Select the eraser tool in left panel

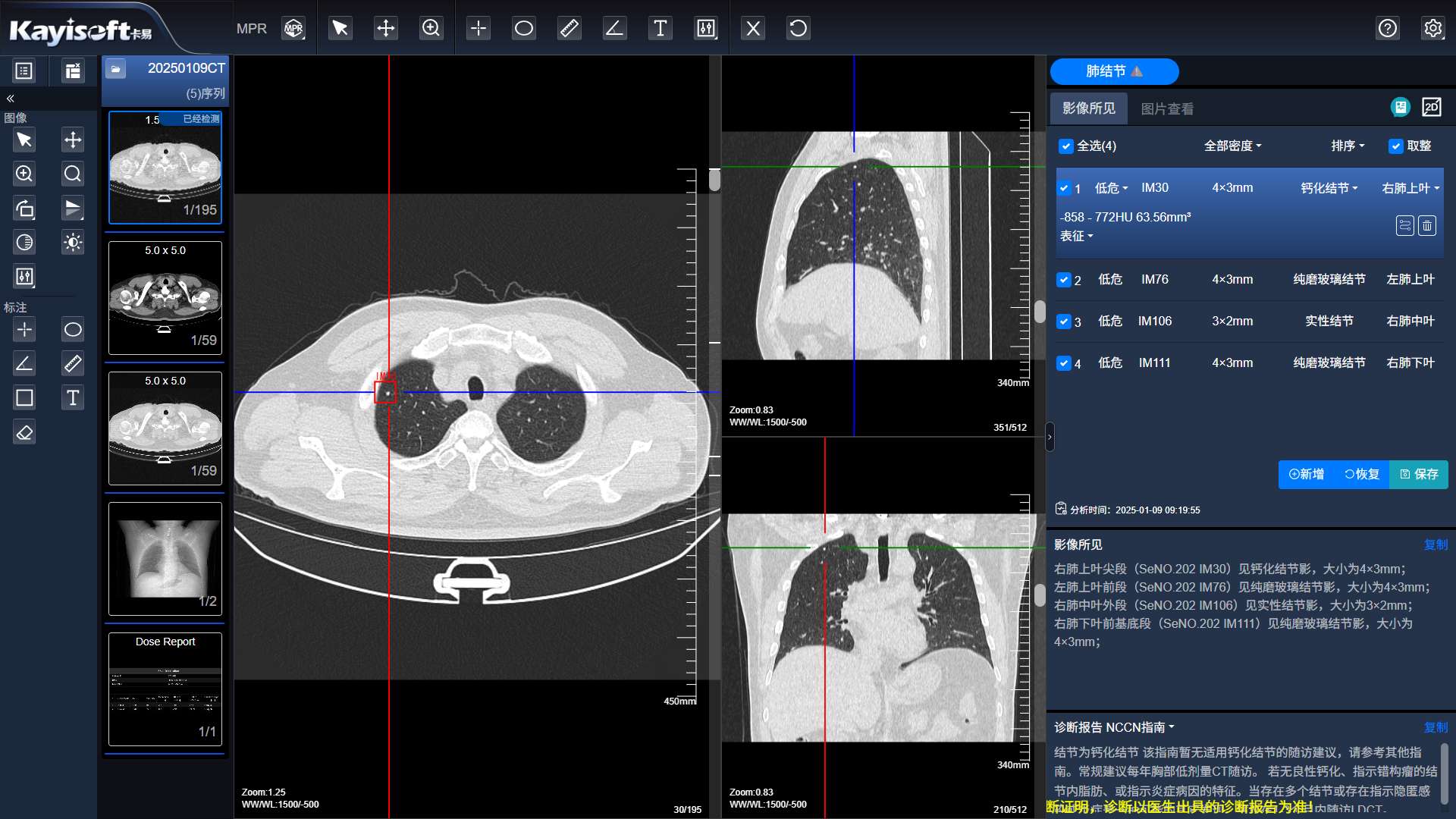pos(24,433)
